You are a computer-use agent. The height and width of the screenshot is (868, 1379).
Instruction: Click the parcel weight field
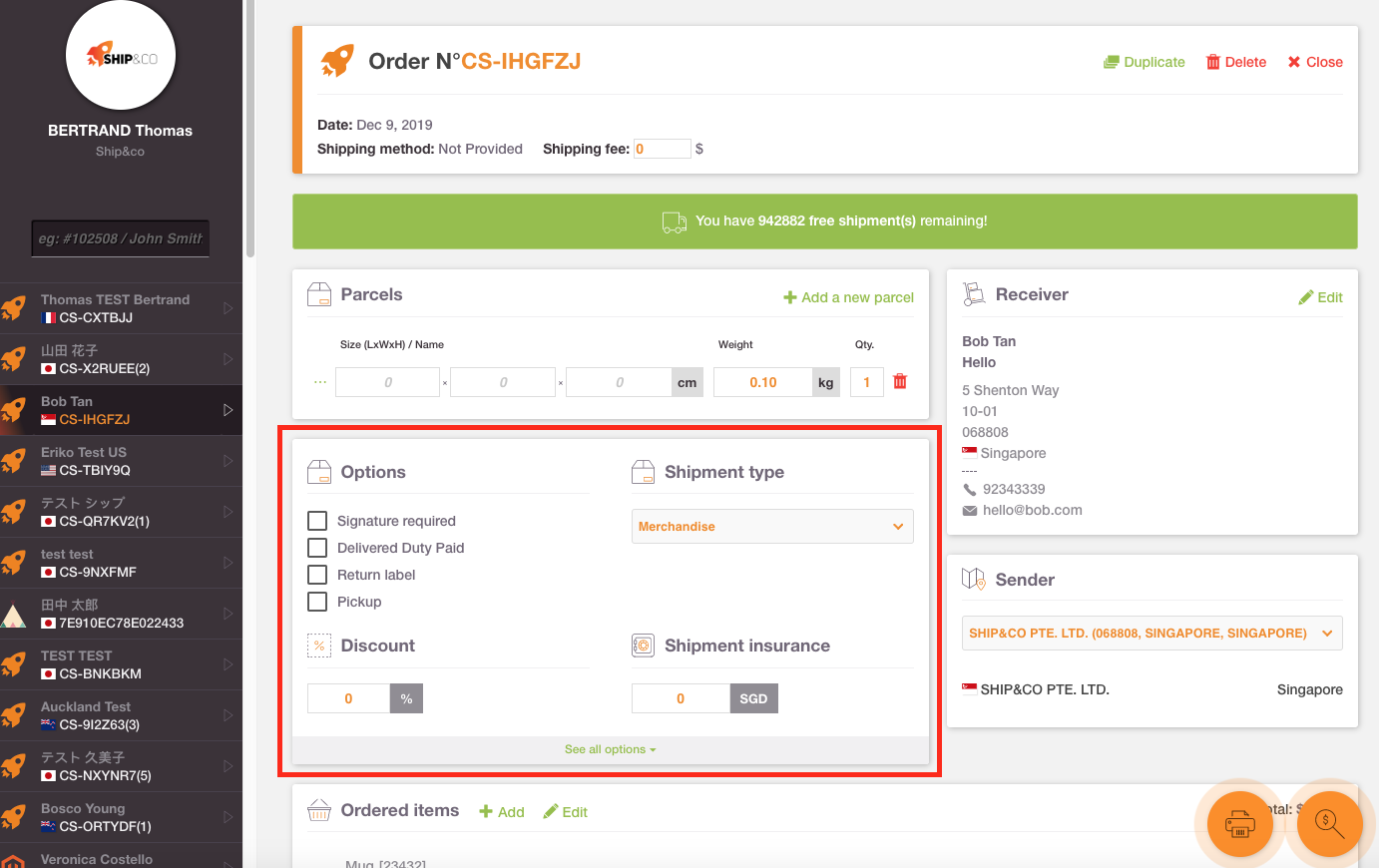[763, 382]
